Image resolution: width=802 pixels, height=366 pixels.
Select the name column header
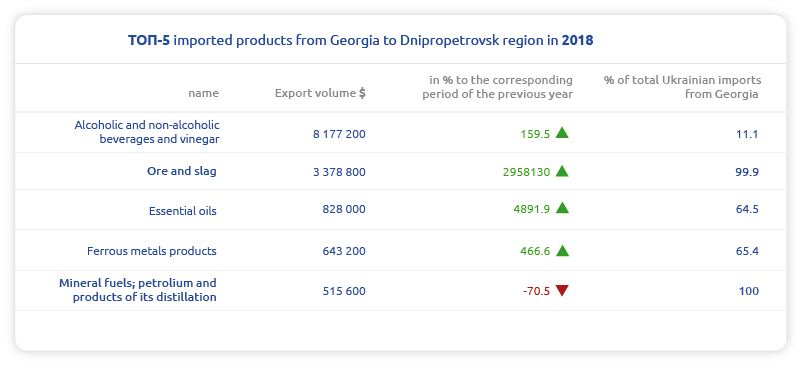point(203,93)
